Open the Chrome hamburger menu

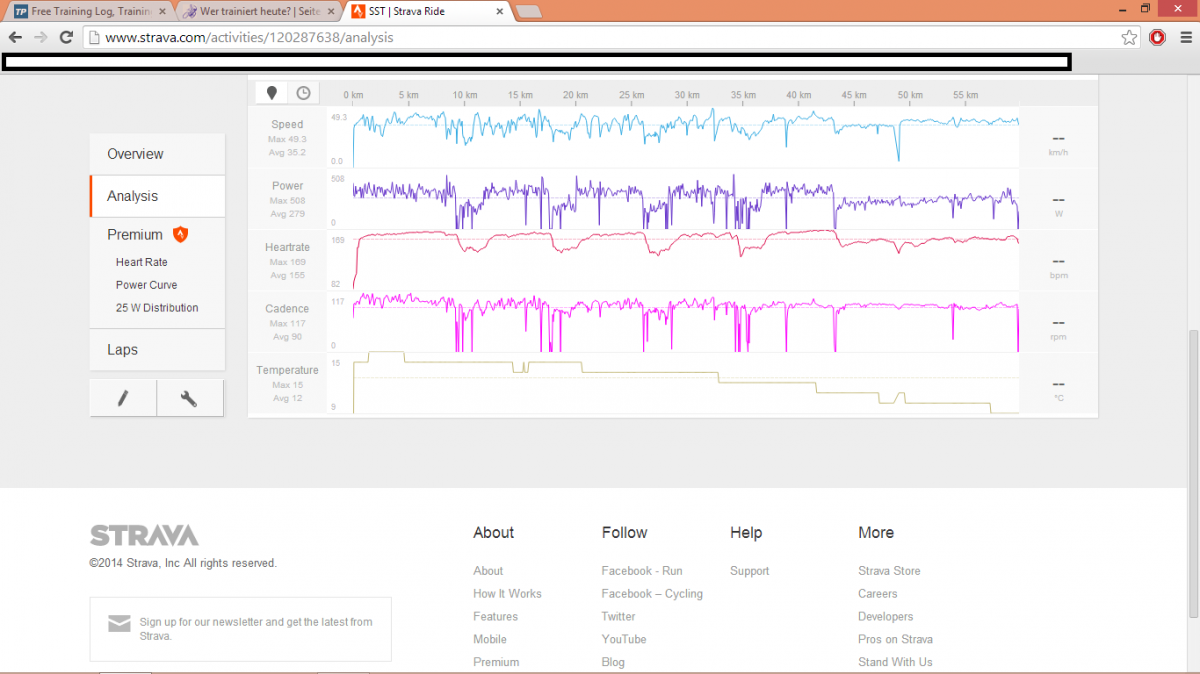click(x=1185, y=37)
